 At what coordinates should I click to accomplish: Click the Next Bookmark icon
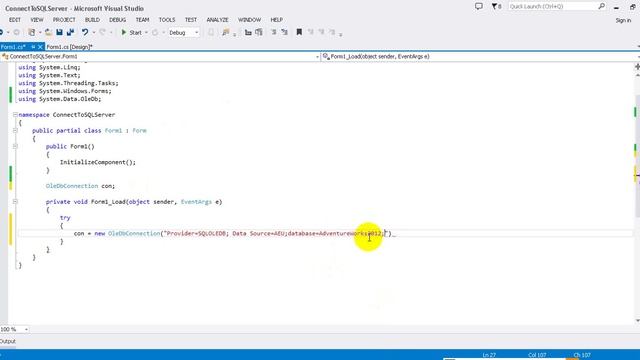tap(321, 32)
